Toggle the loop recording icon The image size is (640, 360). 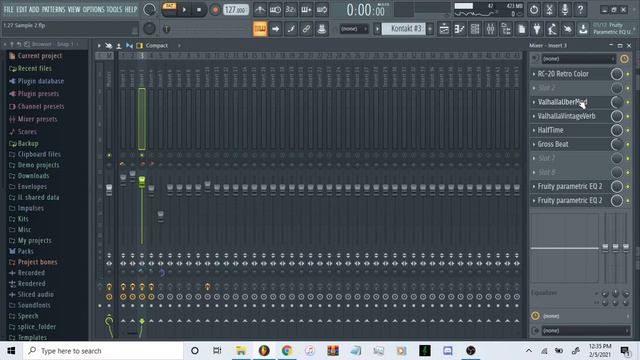(x=322, y=9)
